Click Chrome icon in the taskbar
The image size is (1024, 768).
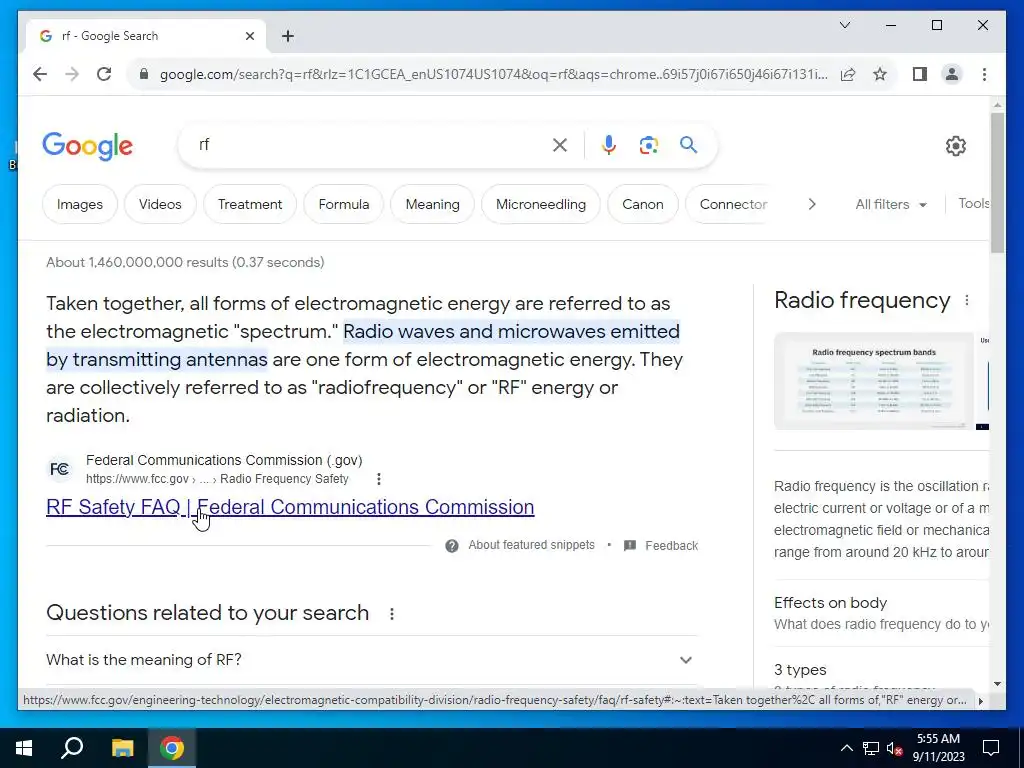click(x=172, y=748)
